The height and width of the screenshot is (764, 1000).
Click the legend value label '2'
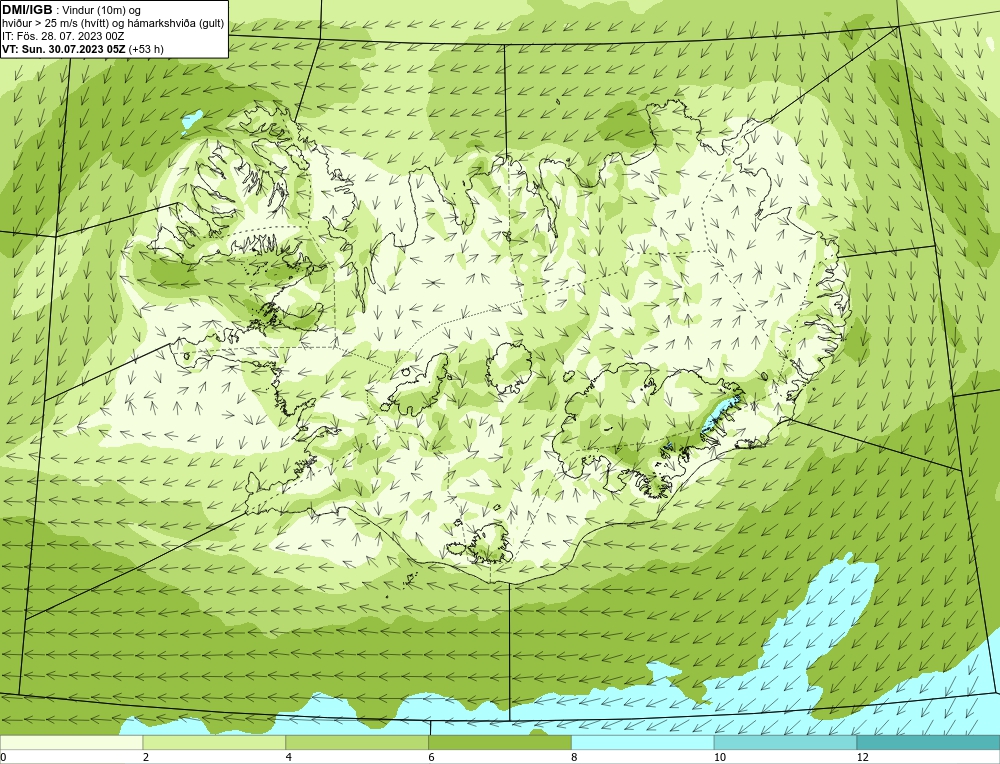(146, 757)
